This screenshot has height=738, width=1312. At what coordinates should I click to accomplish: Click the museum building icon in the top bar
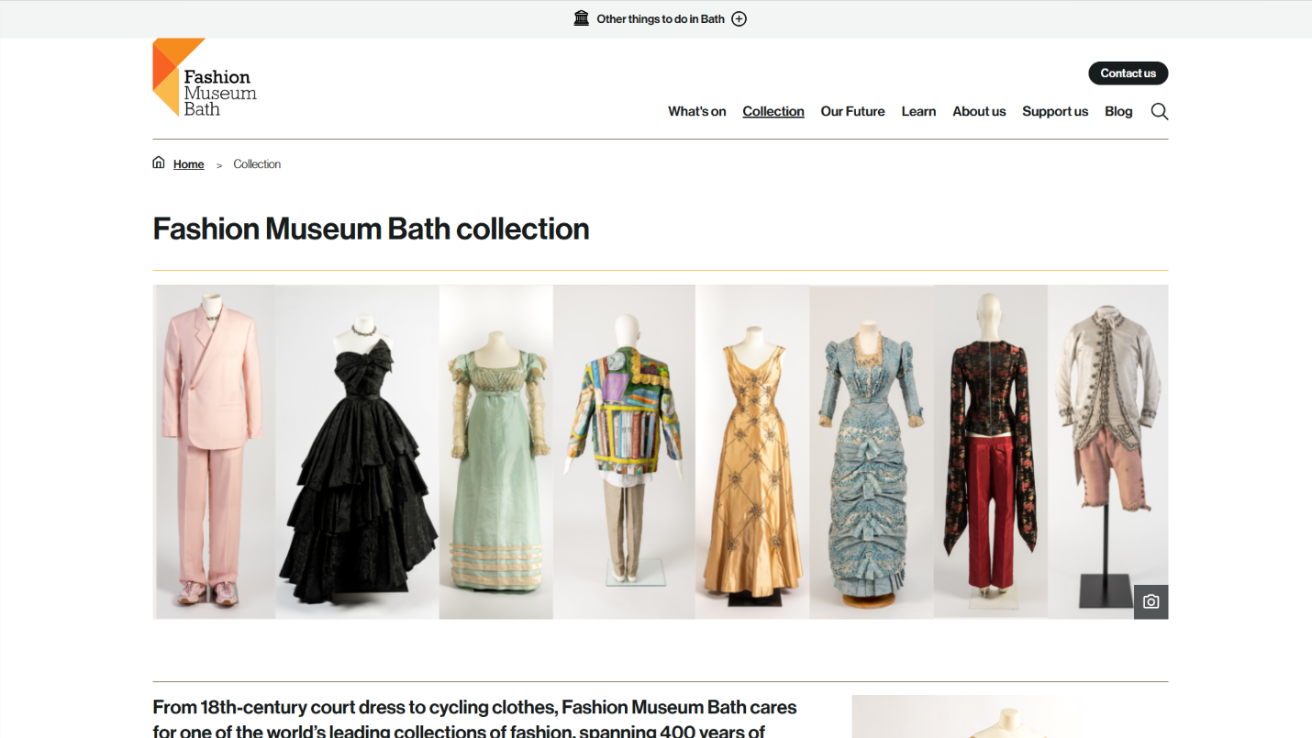tap(581, 17)
